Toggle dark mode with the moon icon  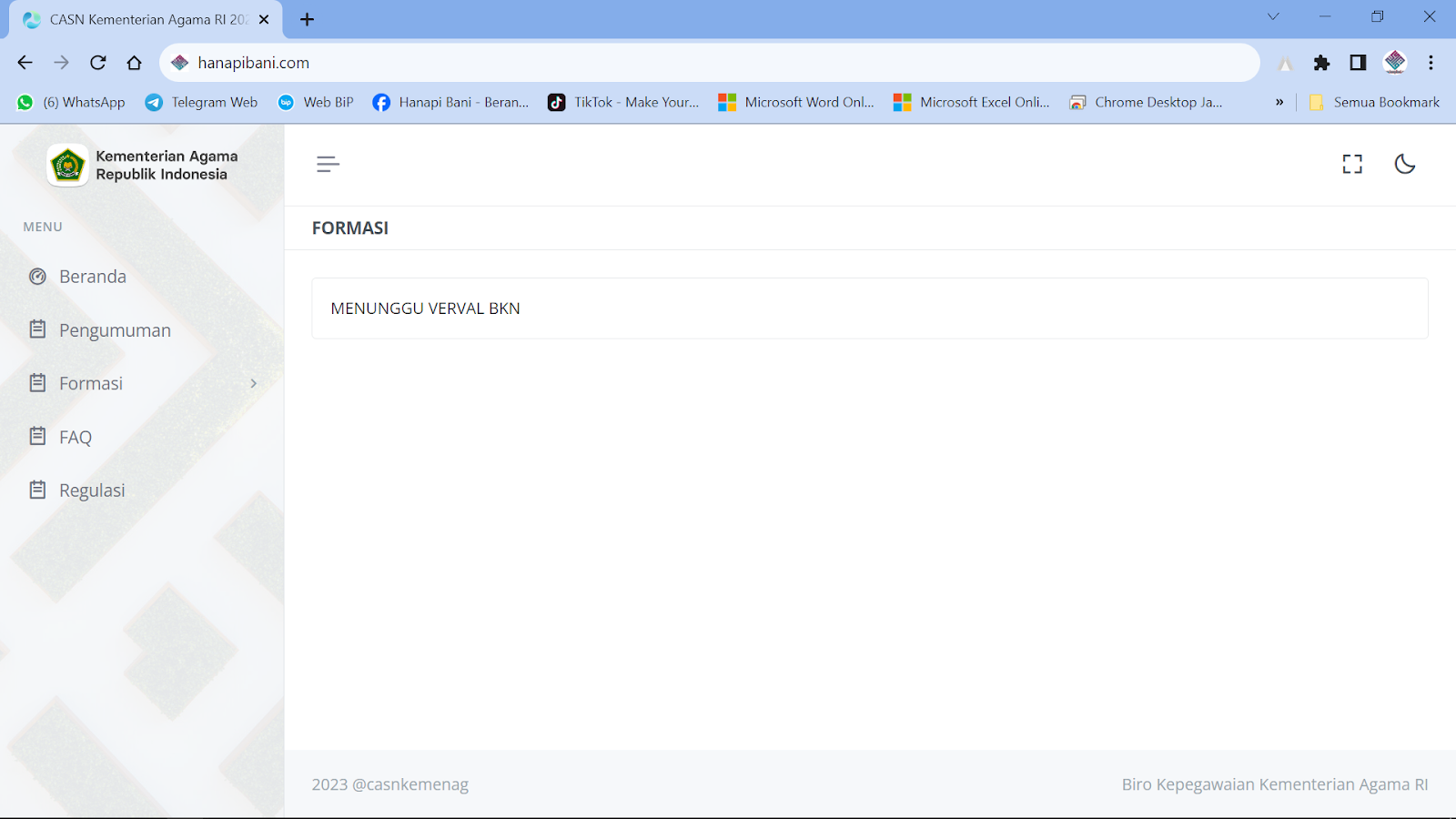(1405, 164)
